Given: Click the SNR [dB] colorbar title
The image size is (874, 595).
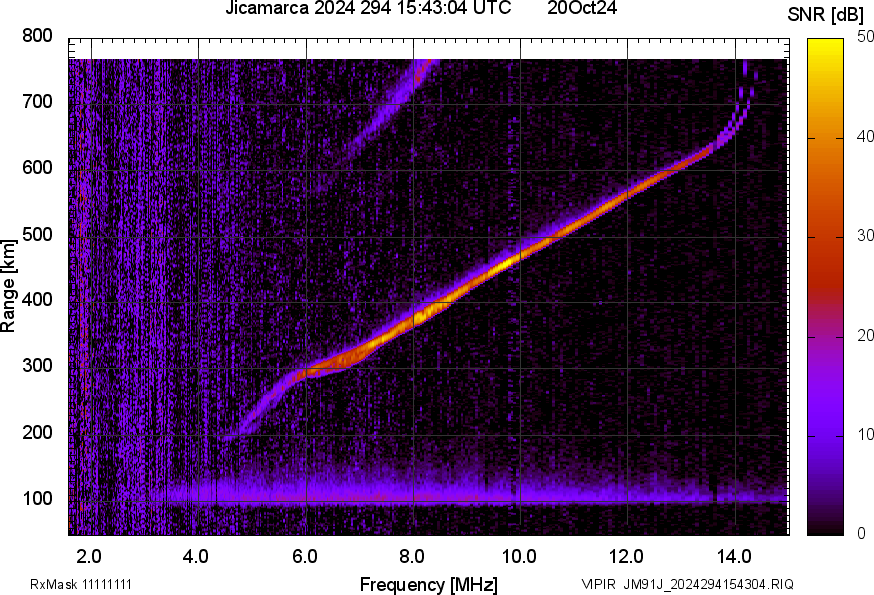Looking at the screenshot, I should click(x=825, y=15).
